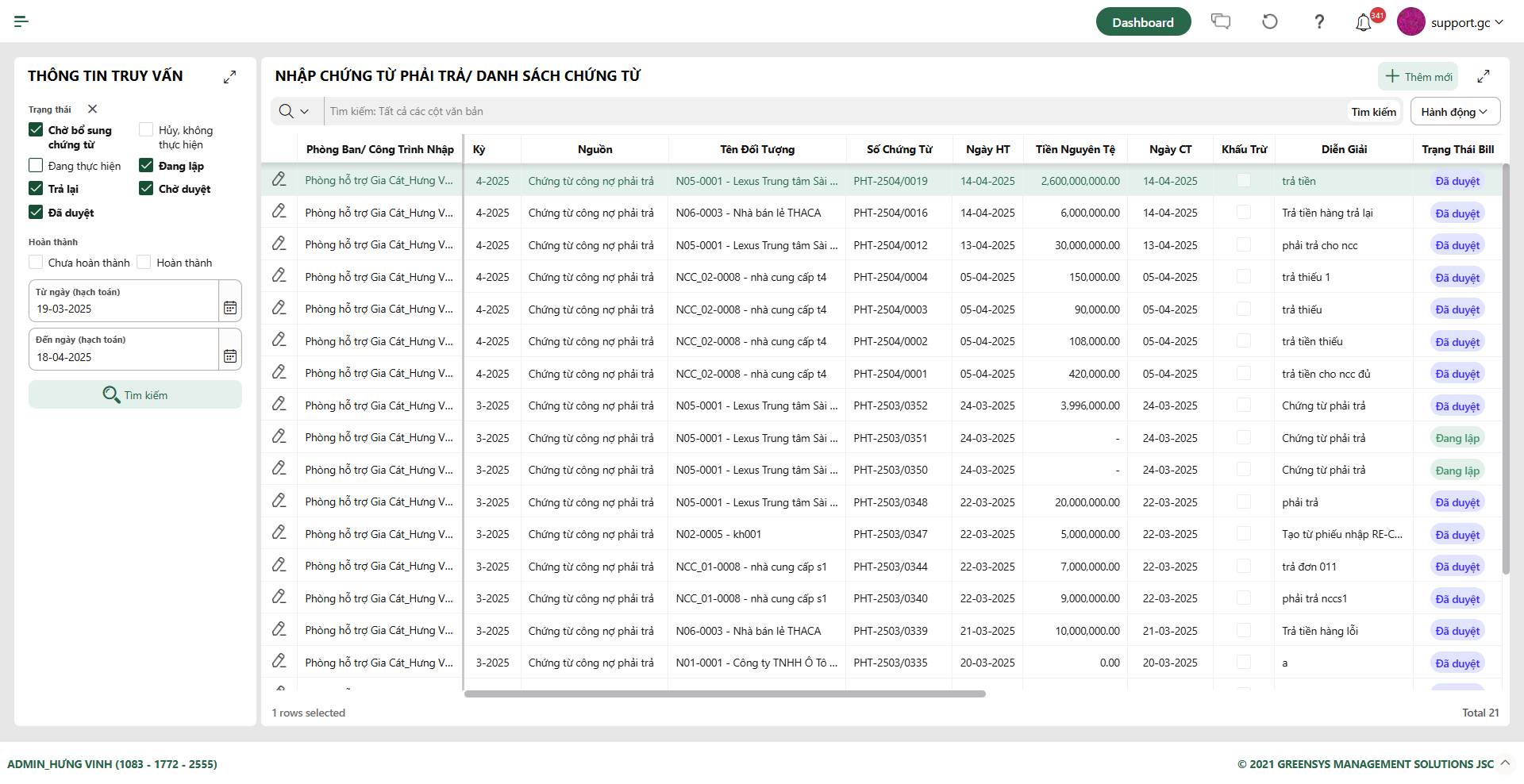Viewport: 1524px width, 784px height.
Task: Click Đã duyệt badge for PHT-2504/0016
Action: point(1457,213)
